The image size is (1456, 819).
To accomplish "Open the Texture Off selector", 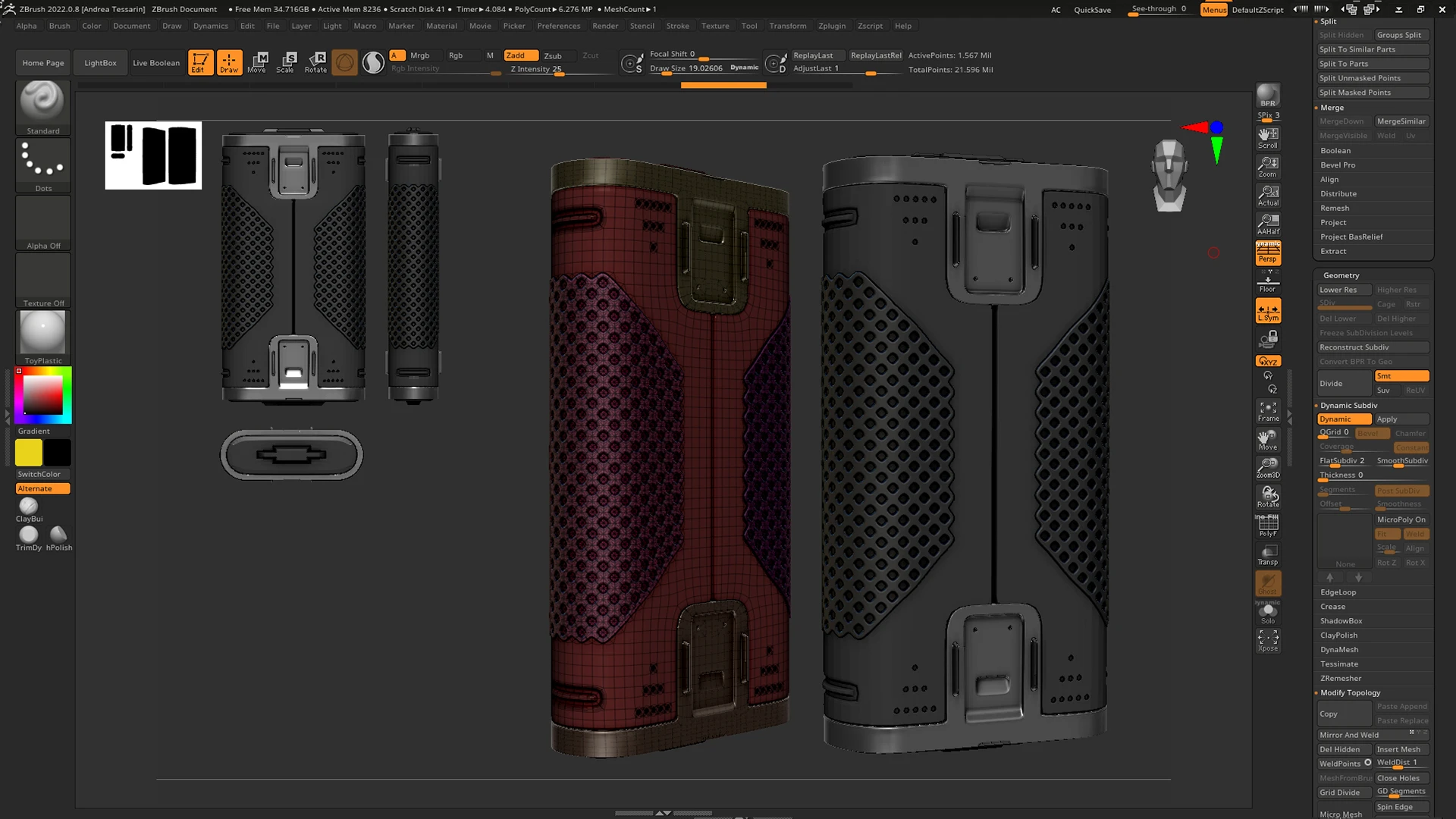I will (43, 281).
